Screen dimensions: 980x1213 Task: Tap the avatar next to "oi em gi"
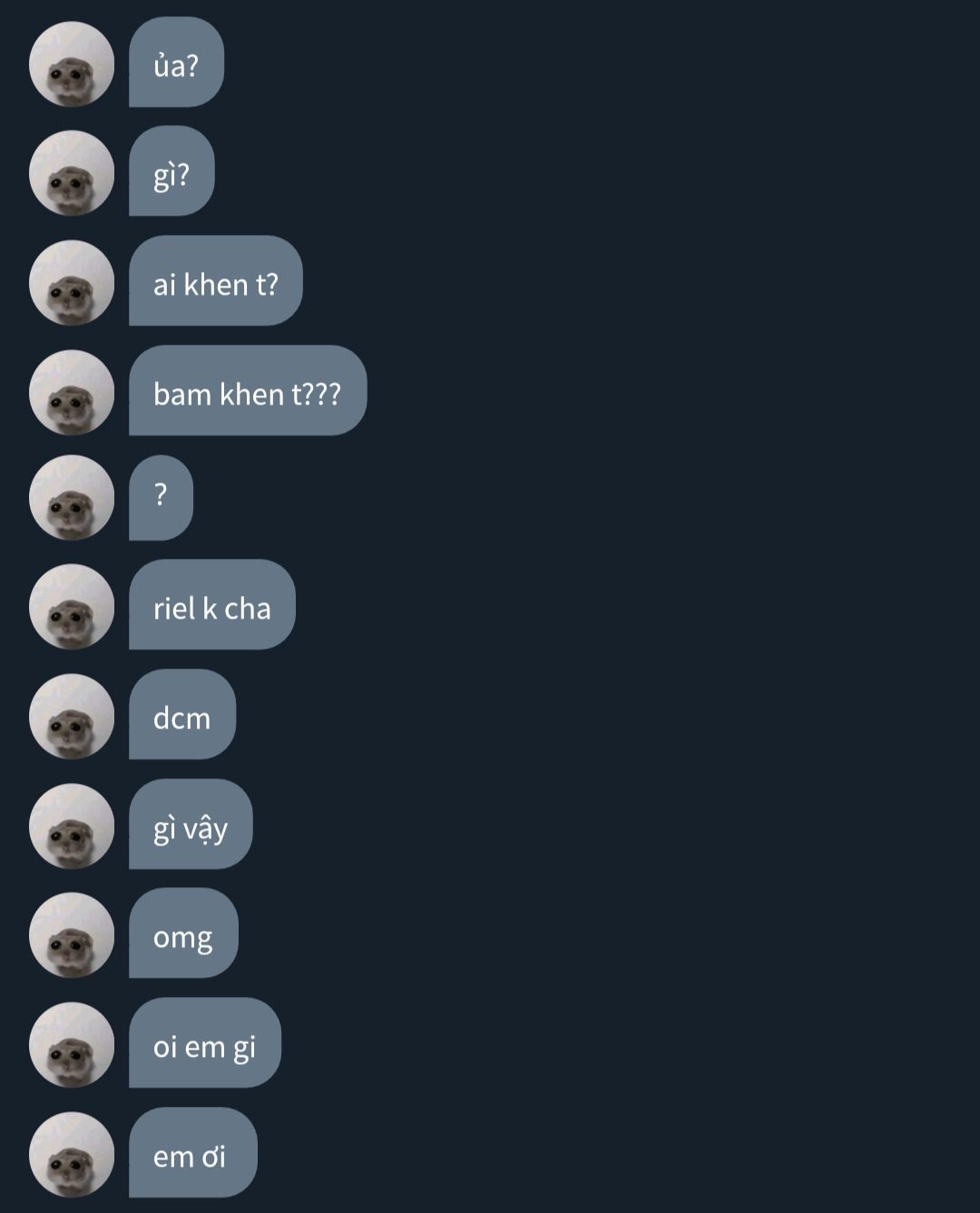click(72, 1045)
